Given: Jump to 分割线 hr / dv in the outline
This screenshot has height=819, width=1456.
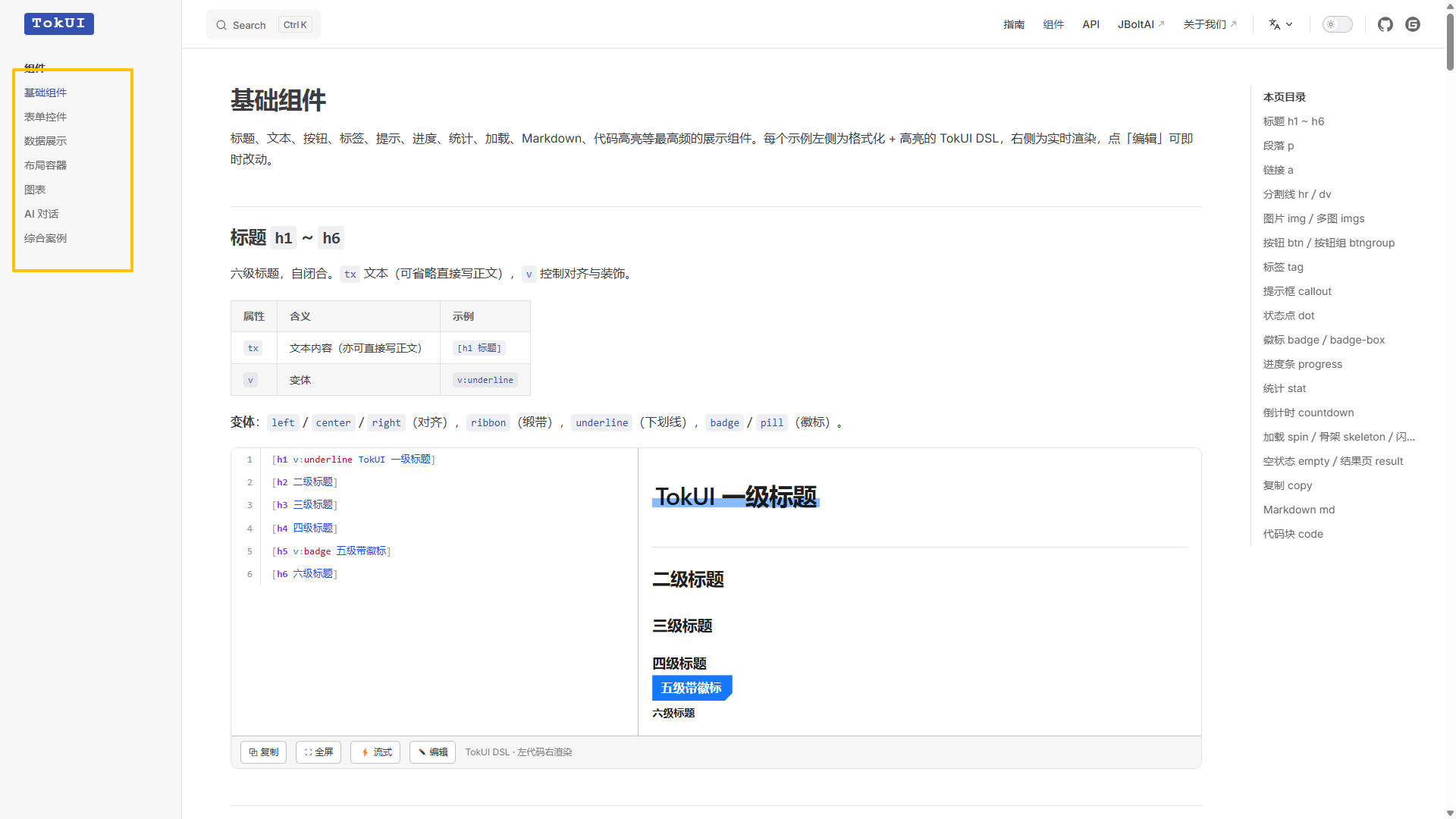Looking at the screenshot, I should coord(1298,194).
